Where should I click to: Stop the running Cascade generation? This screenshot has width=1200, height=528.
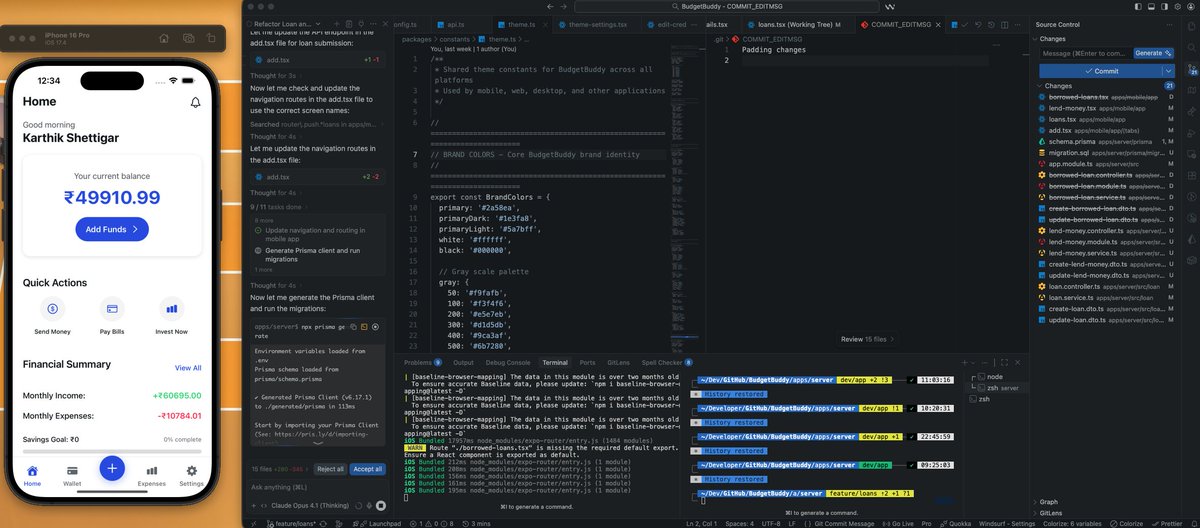380,507
